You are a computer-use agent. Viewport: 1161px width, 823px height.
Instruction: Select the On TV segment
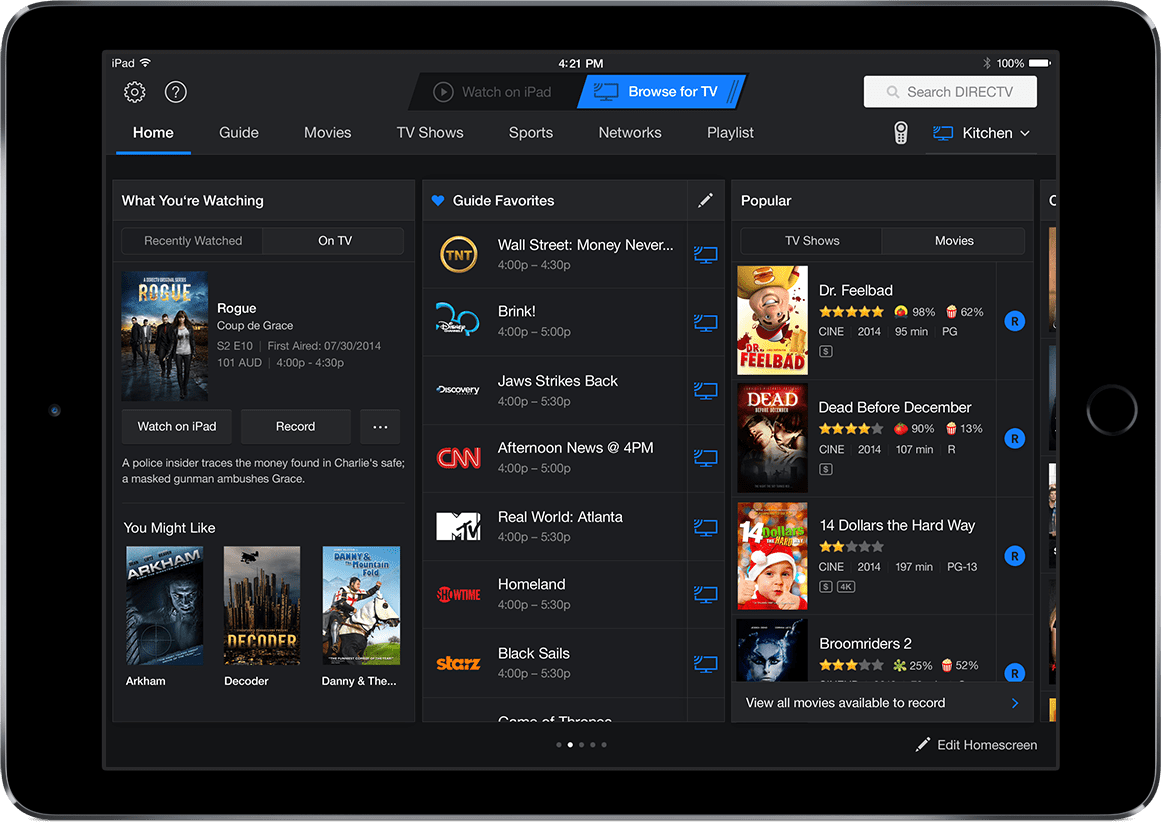coord(334,241)
